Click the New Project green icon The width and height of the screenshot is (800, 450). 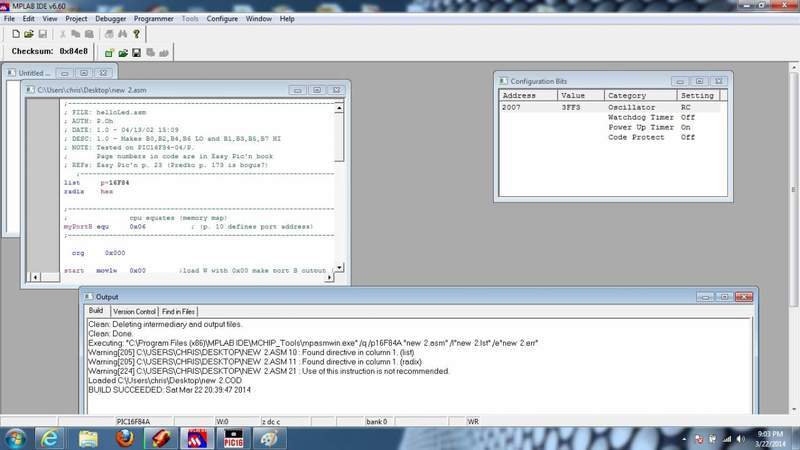[109, 53]
